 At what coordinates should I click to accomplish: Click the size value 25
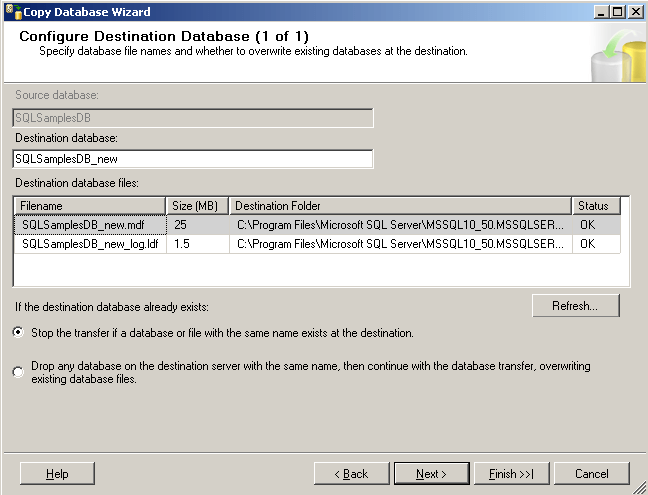[198, 225]
